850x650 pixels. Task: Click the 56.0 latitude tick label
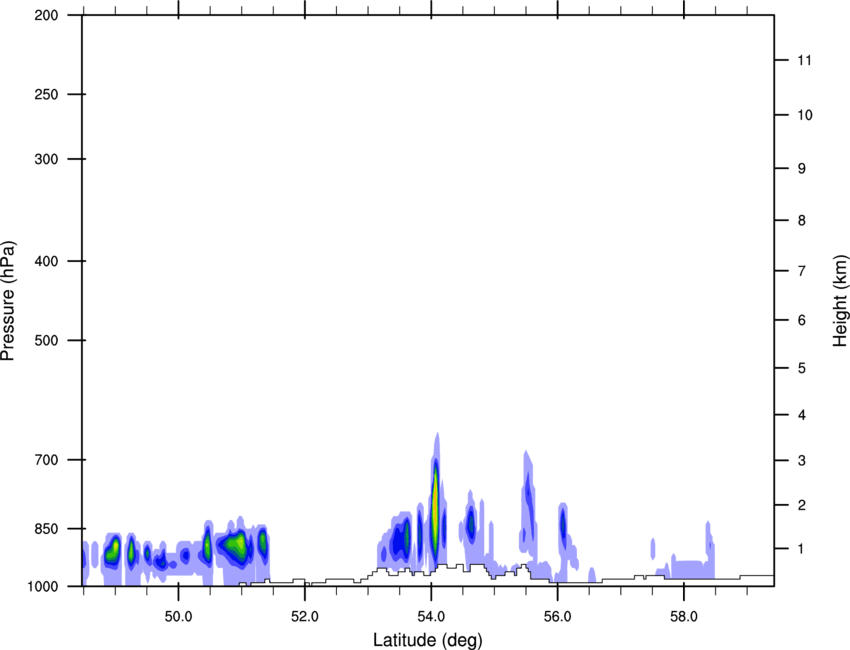pyautogui.click(x=557, y=617)
